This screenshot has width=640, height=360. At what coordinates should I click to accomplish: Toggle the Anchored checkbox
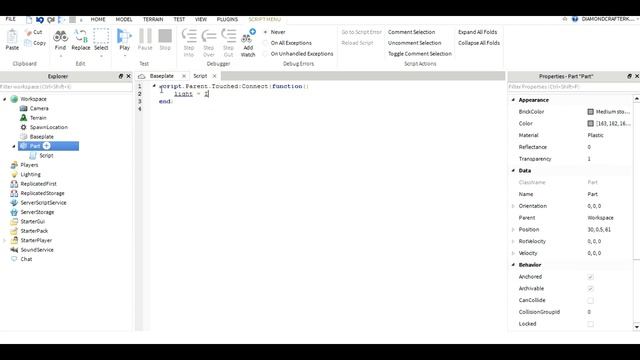pos(590,277)
